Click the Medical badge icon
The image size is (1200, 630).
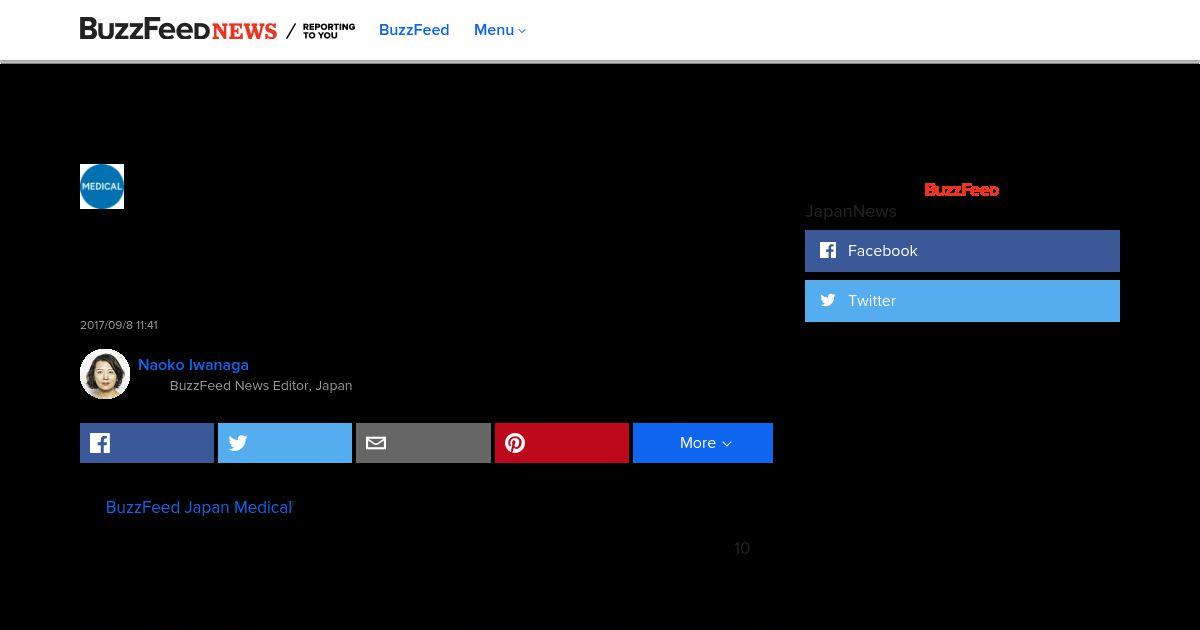[102, 186]
